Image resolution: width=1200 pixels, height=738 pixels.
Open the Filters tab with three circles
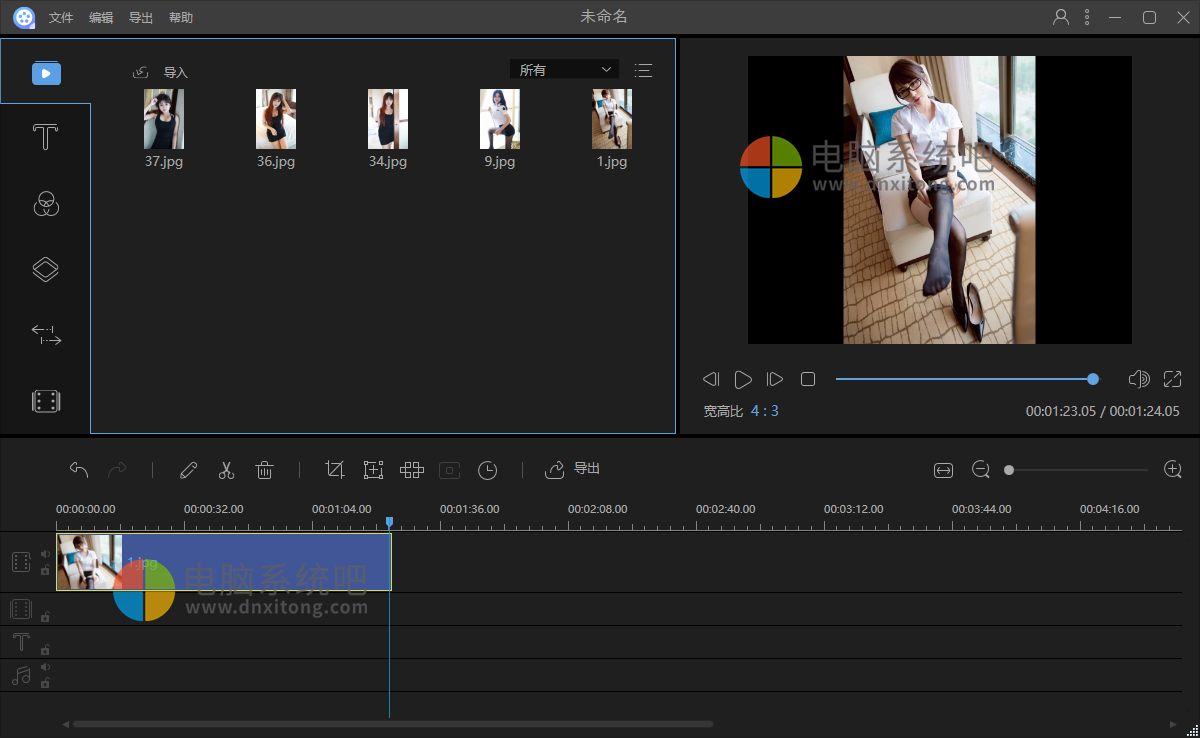(46, 204)
